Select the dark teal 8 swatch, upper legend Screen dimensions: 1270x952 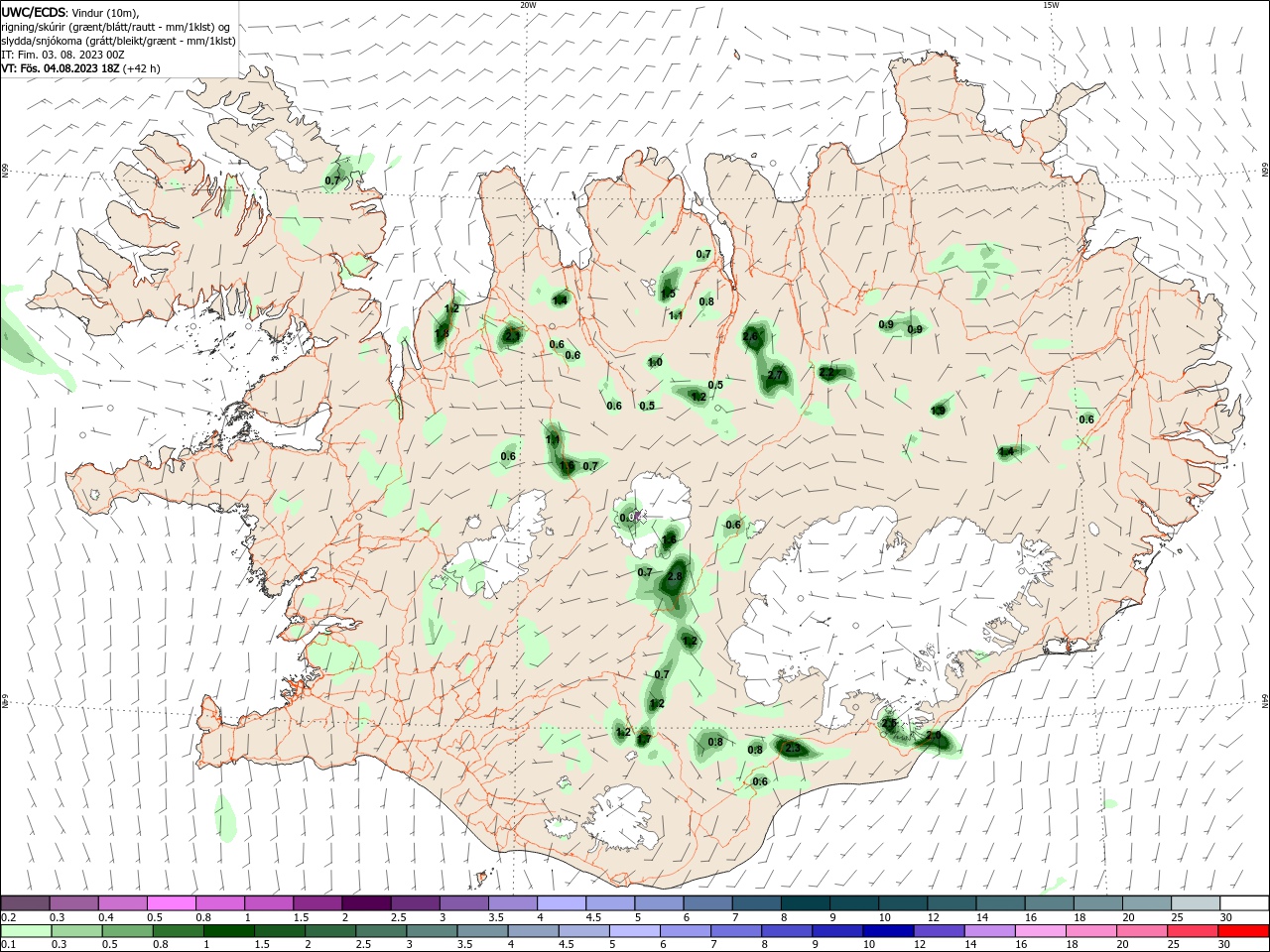pyautogui.click(x=804, y=903)
